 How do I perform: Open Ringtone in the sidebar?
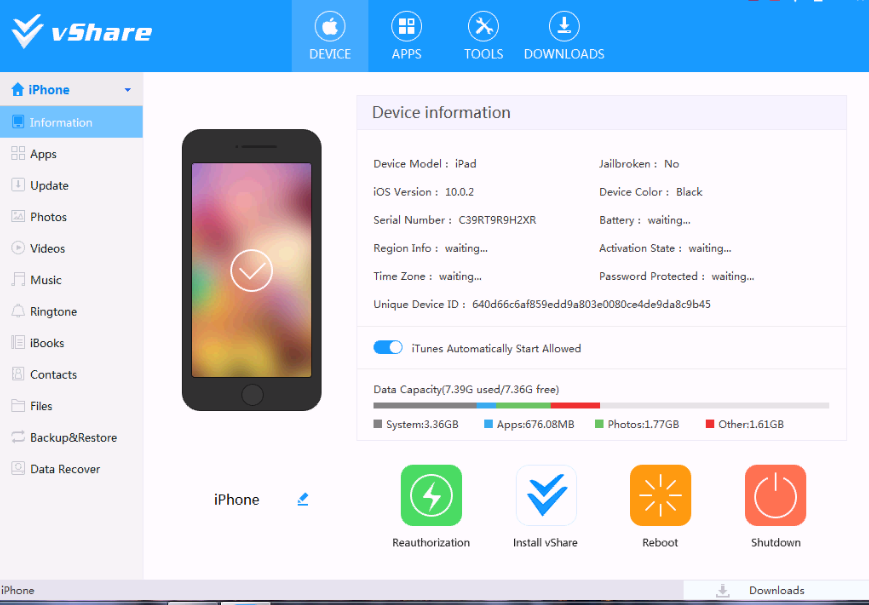point(71,311)
